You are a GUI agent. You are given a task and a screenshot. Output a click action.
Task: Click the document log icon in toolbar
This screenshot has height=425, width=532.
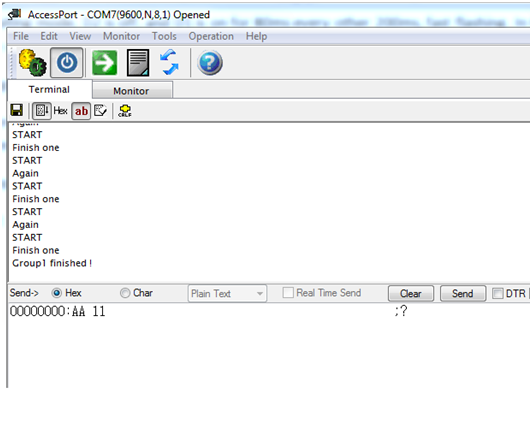(138, 63)
